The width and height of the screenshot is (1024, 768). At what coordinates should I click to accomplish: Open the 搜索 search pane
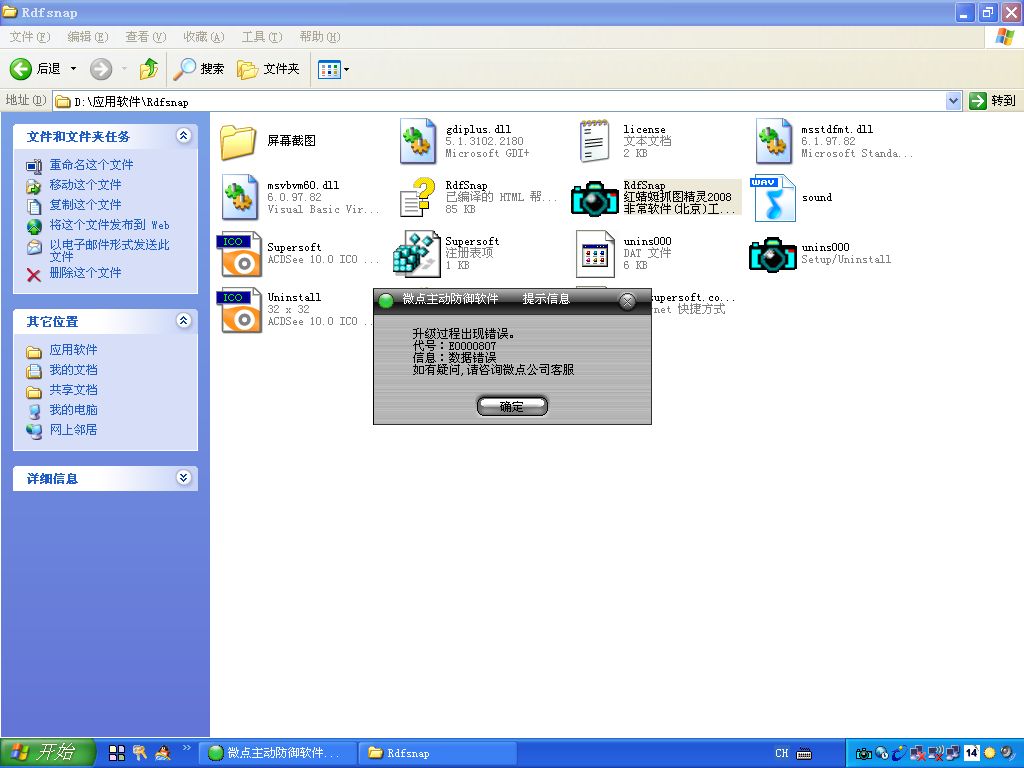(x=199, y=69)
